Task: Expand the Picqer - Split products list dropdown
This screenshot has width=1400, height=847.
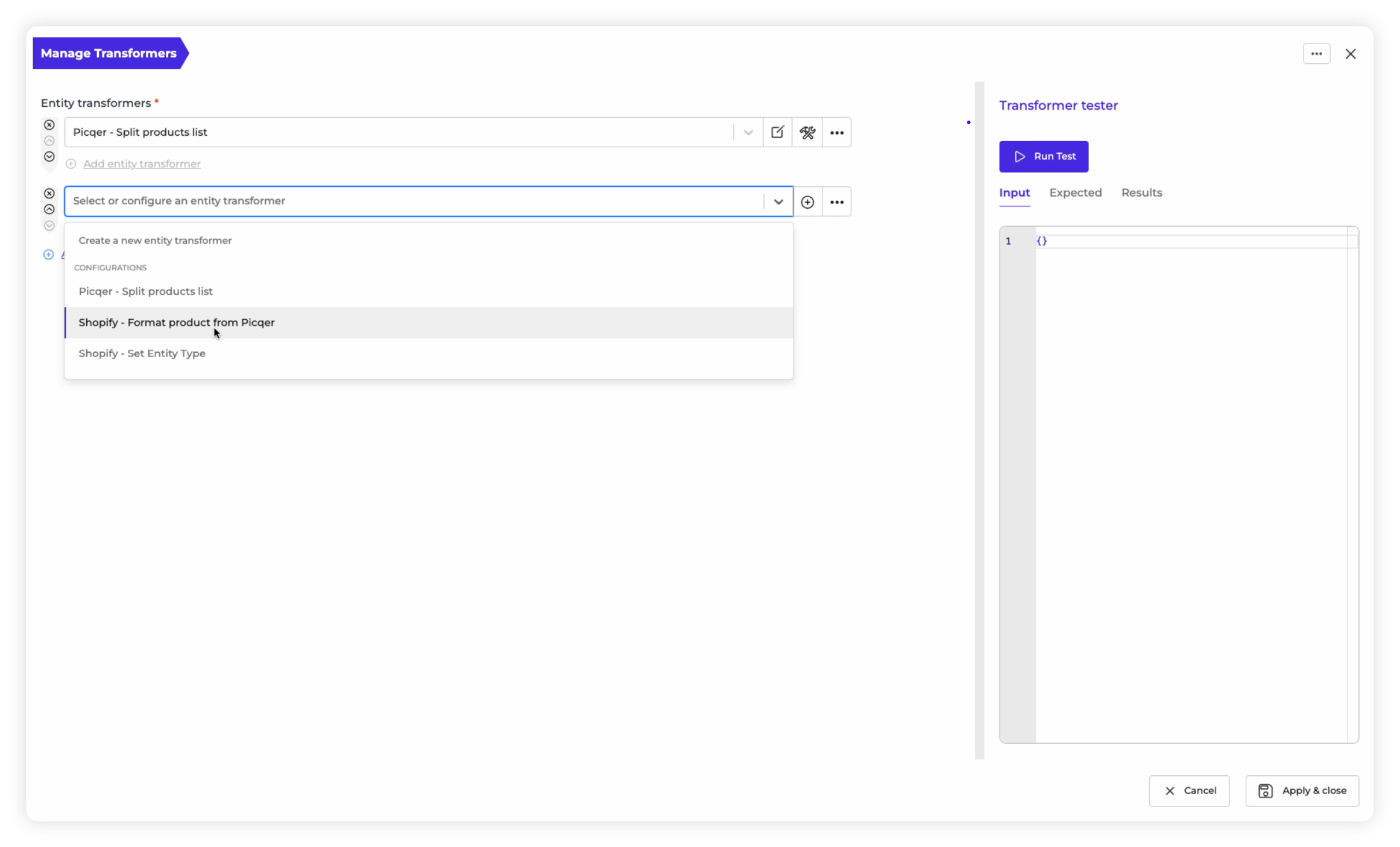Action: click(x=748, y=132)
